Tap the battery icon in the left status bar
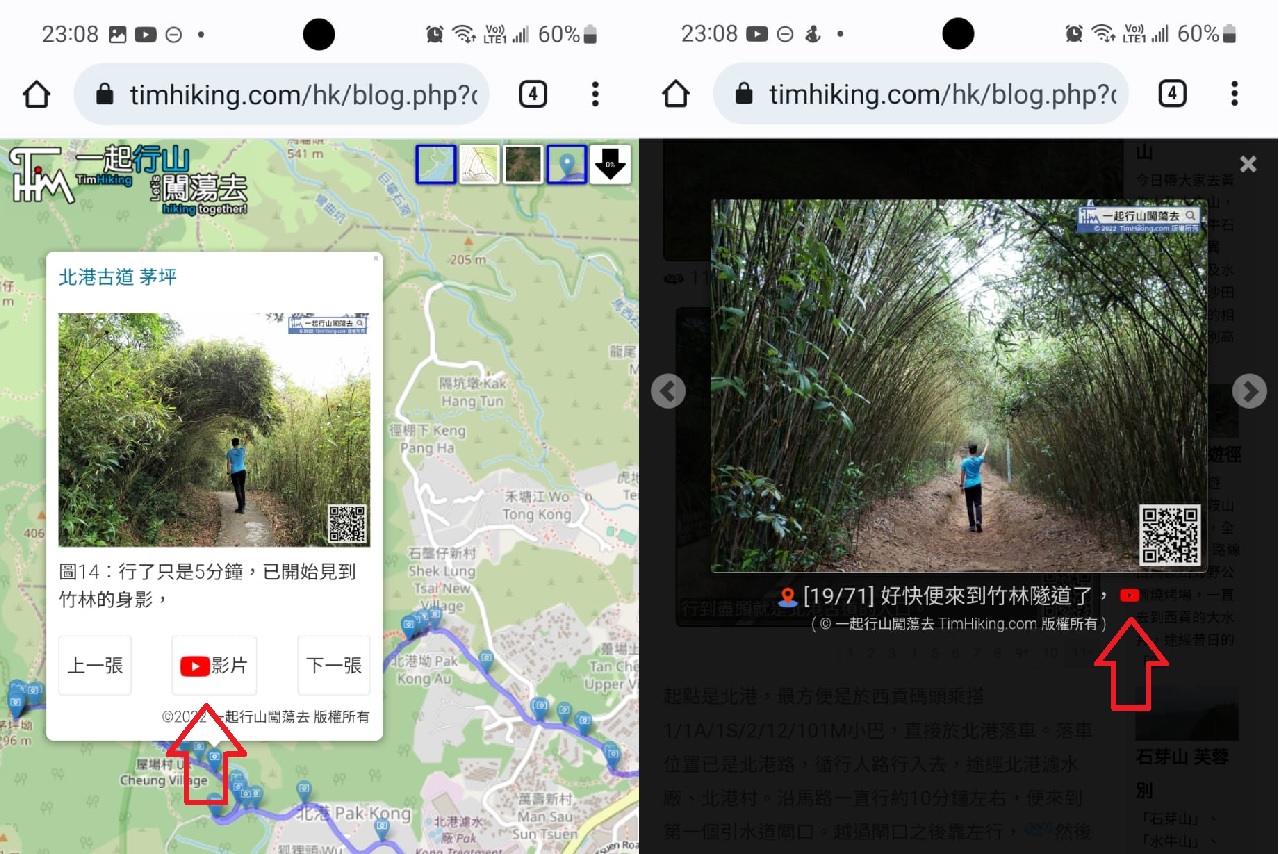 tap(590, 34)
